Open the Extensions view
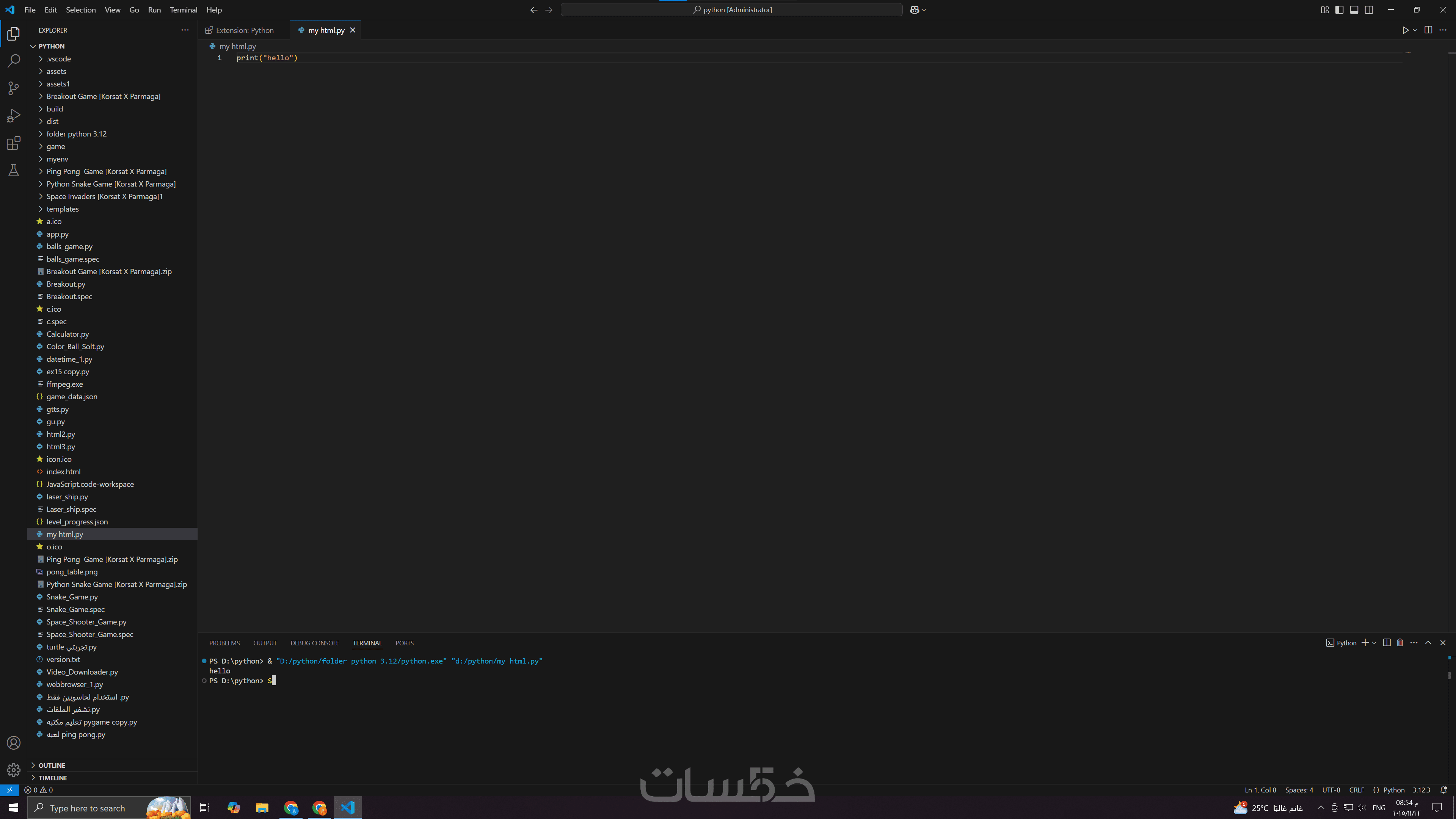Image resolution: width=1456 pixels, height=819 pixels. click(14, 143)
